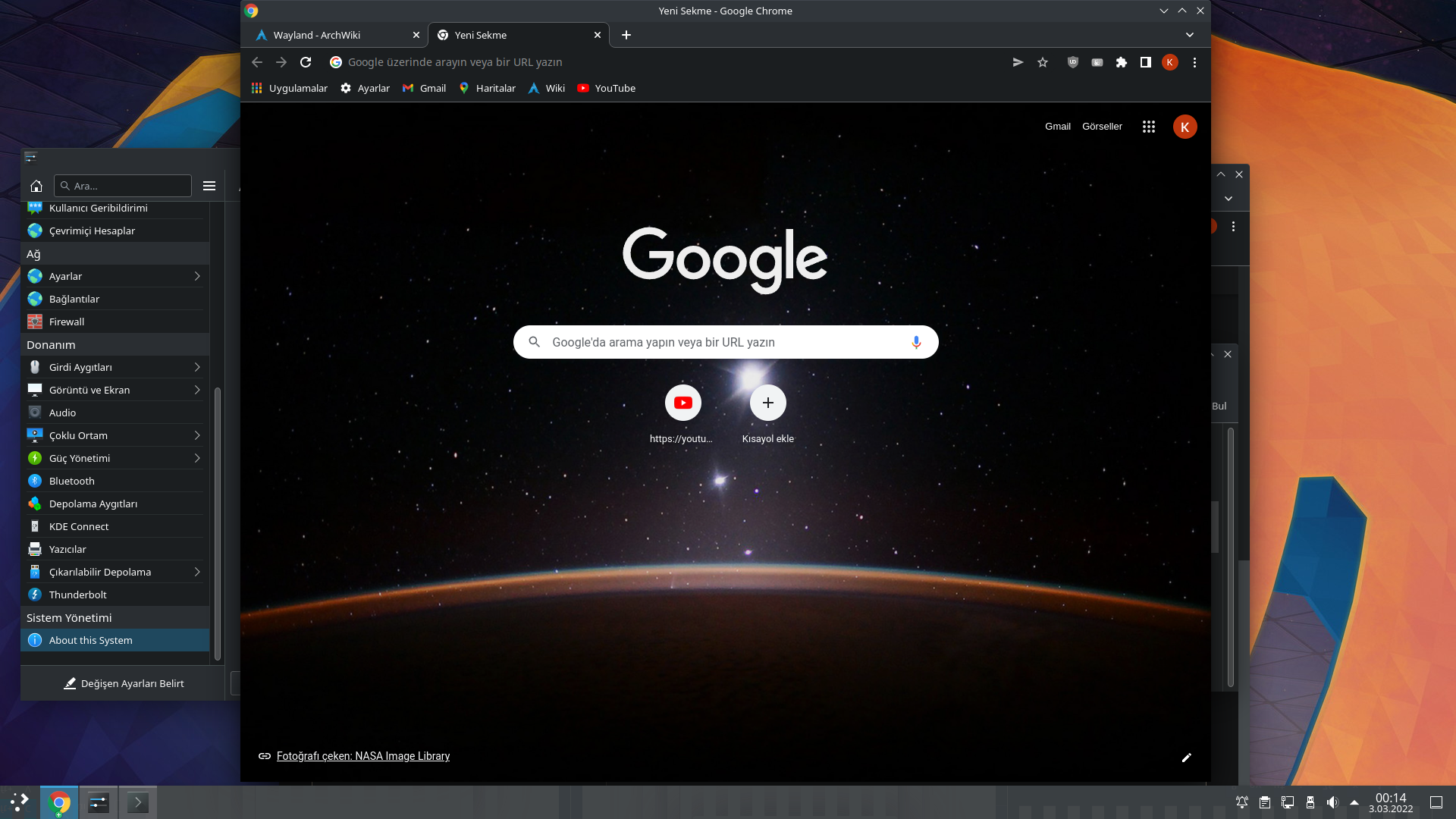Go to System Settings home icon
This screenshot has width=1456, height=819.
click(36, 186)
